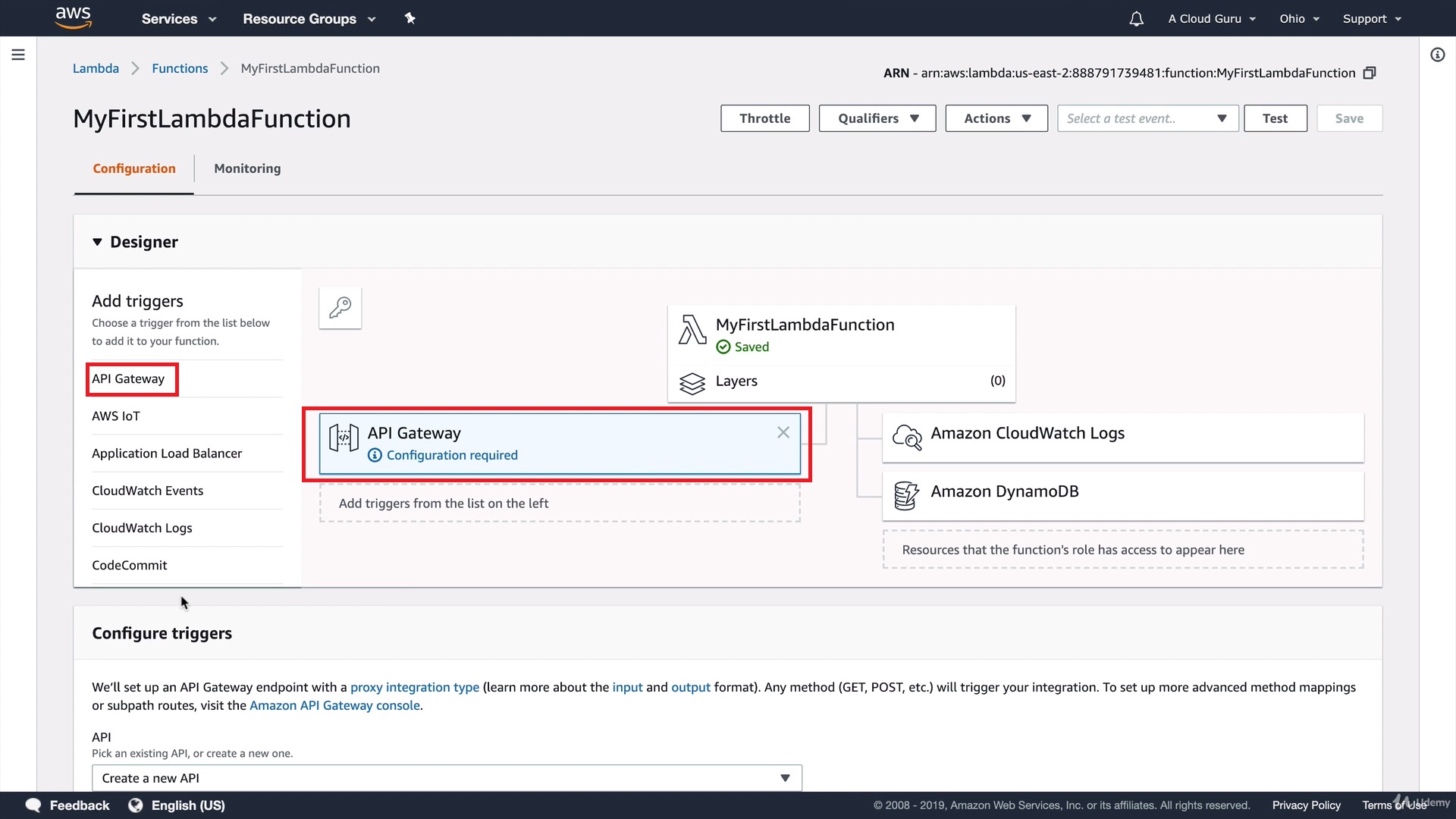Remove API Gateway trigger with X icon
The height and width of the screenshot is (819, 1456).
(x=783, y=432)
